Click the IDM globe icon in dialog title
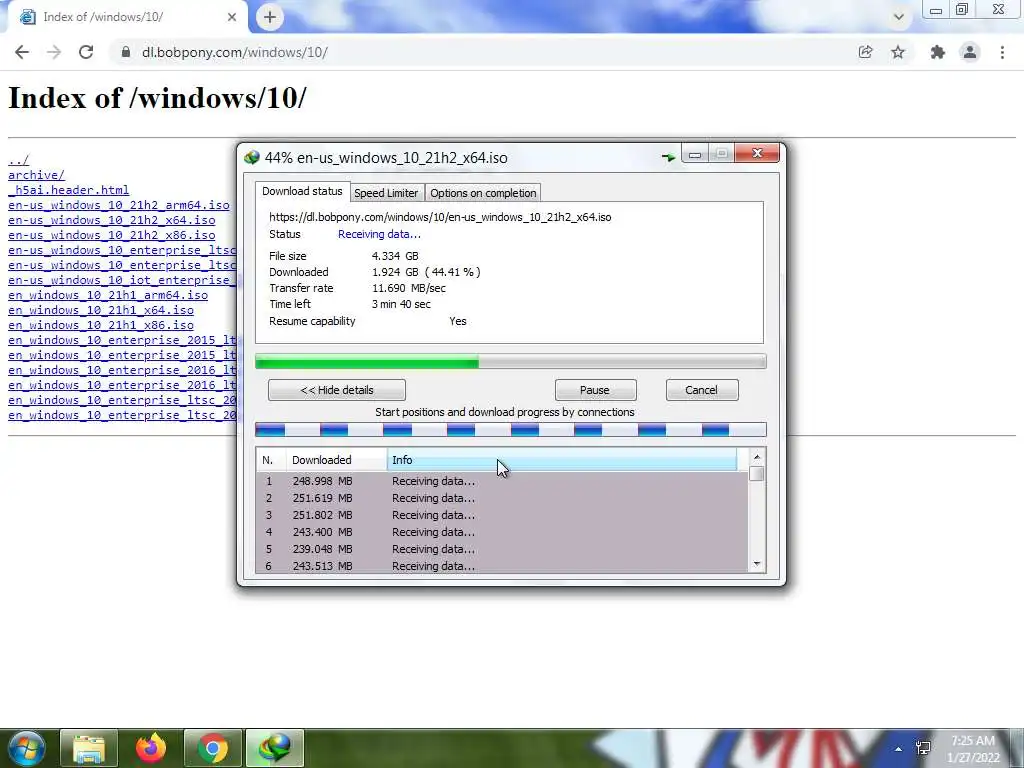Viewport: 1024px width, 768px height. point(251,157)
